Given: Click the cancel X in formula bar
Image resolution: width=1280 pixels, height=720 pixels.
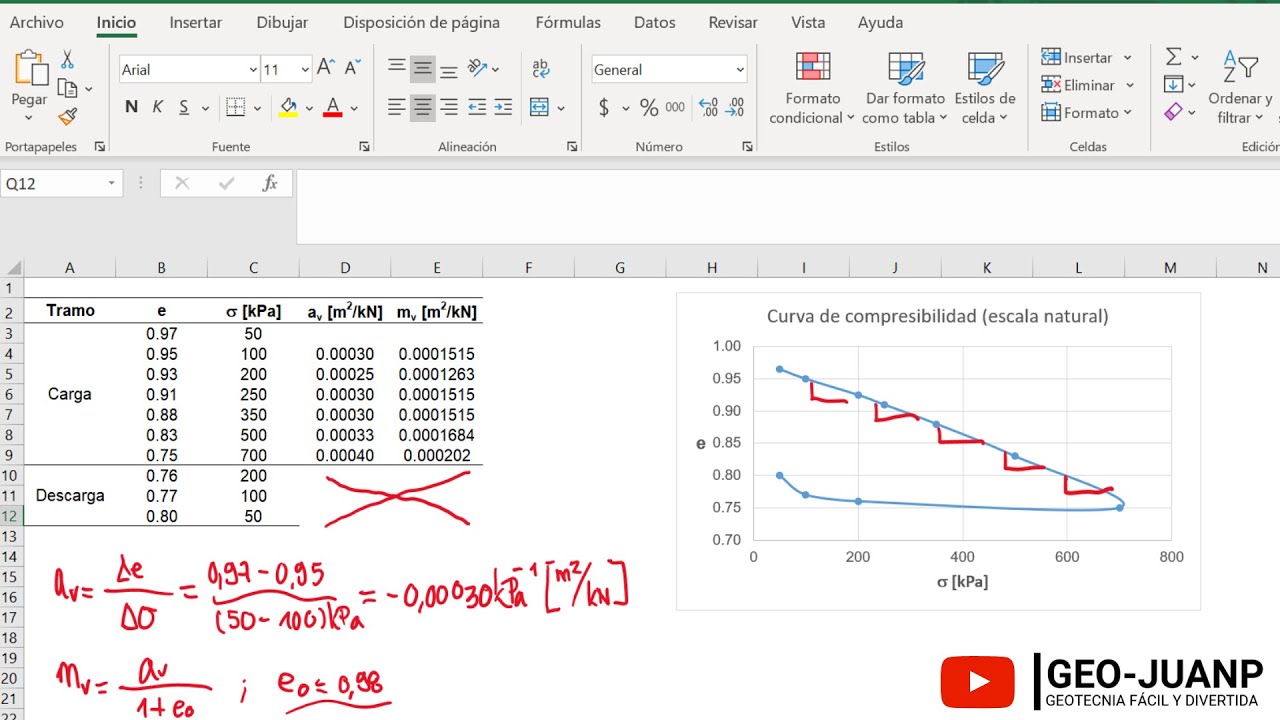Looking at the screenshot, I should pyautogui.click(x=182, y=183).
